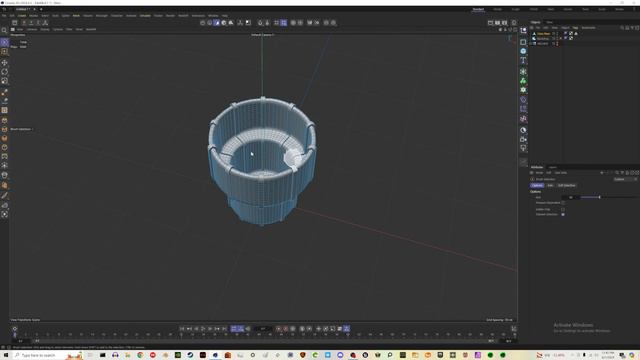This screenshot has width=640, height=360.
Task: Open the Custom mode dropdown in Attributes
Action: [625, 179]
